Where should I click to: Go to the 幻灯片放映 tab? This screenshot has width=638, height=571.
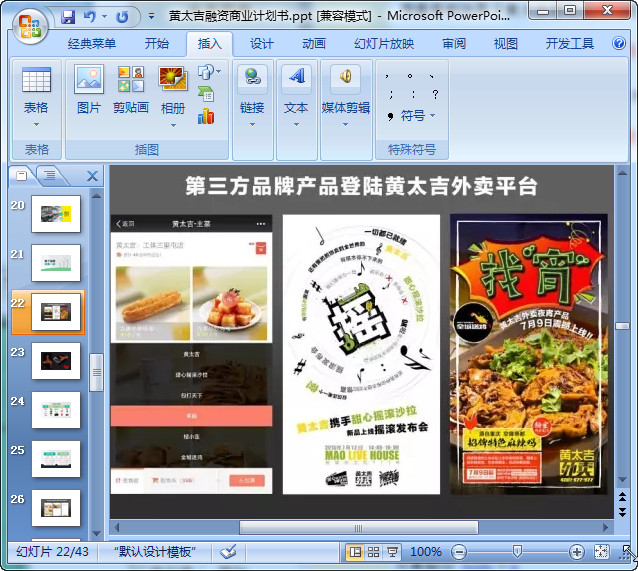[x=384, y=43]
